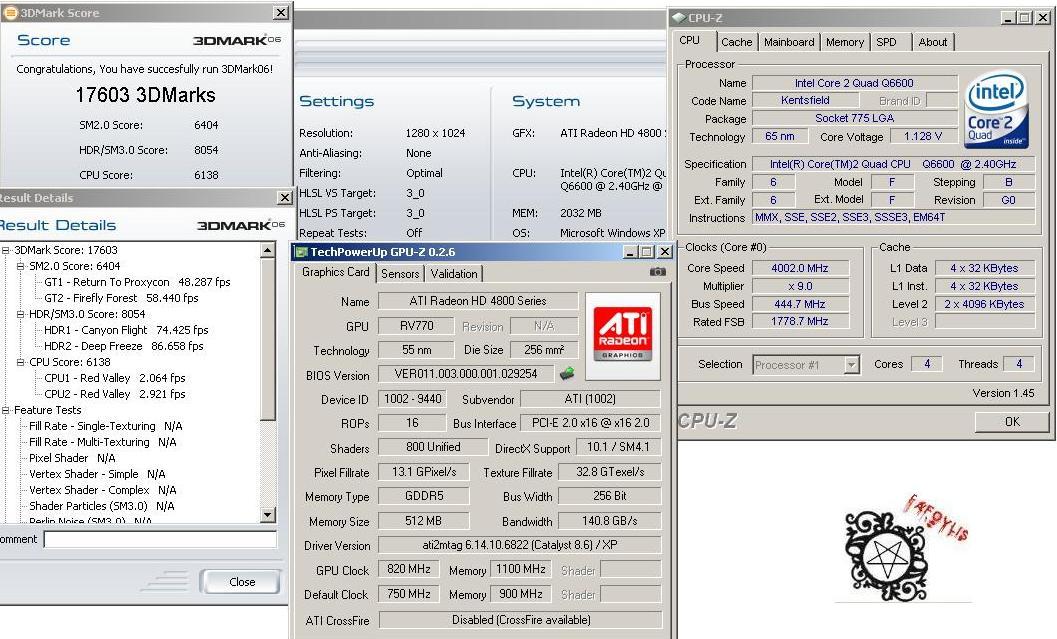Click the RV770 GPU value
This screenshot has width=1057, height=639.
pos(416,326)
